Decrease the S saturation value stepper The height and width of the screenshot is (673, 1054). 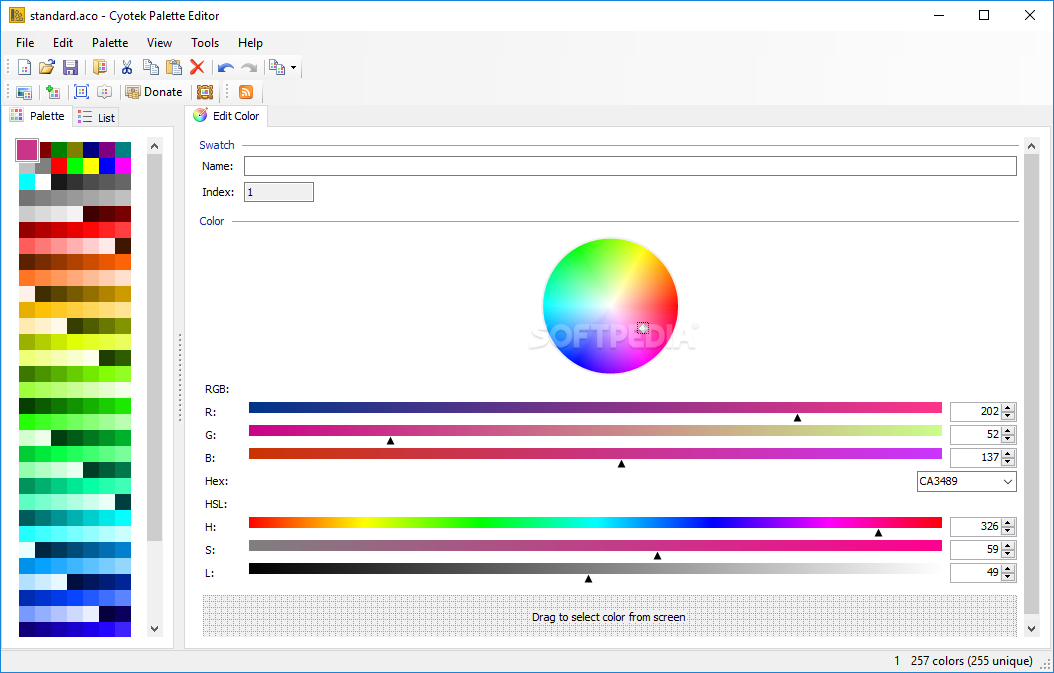[1007, 553]
